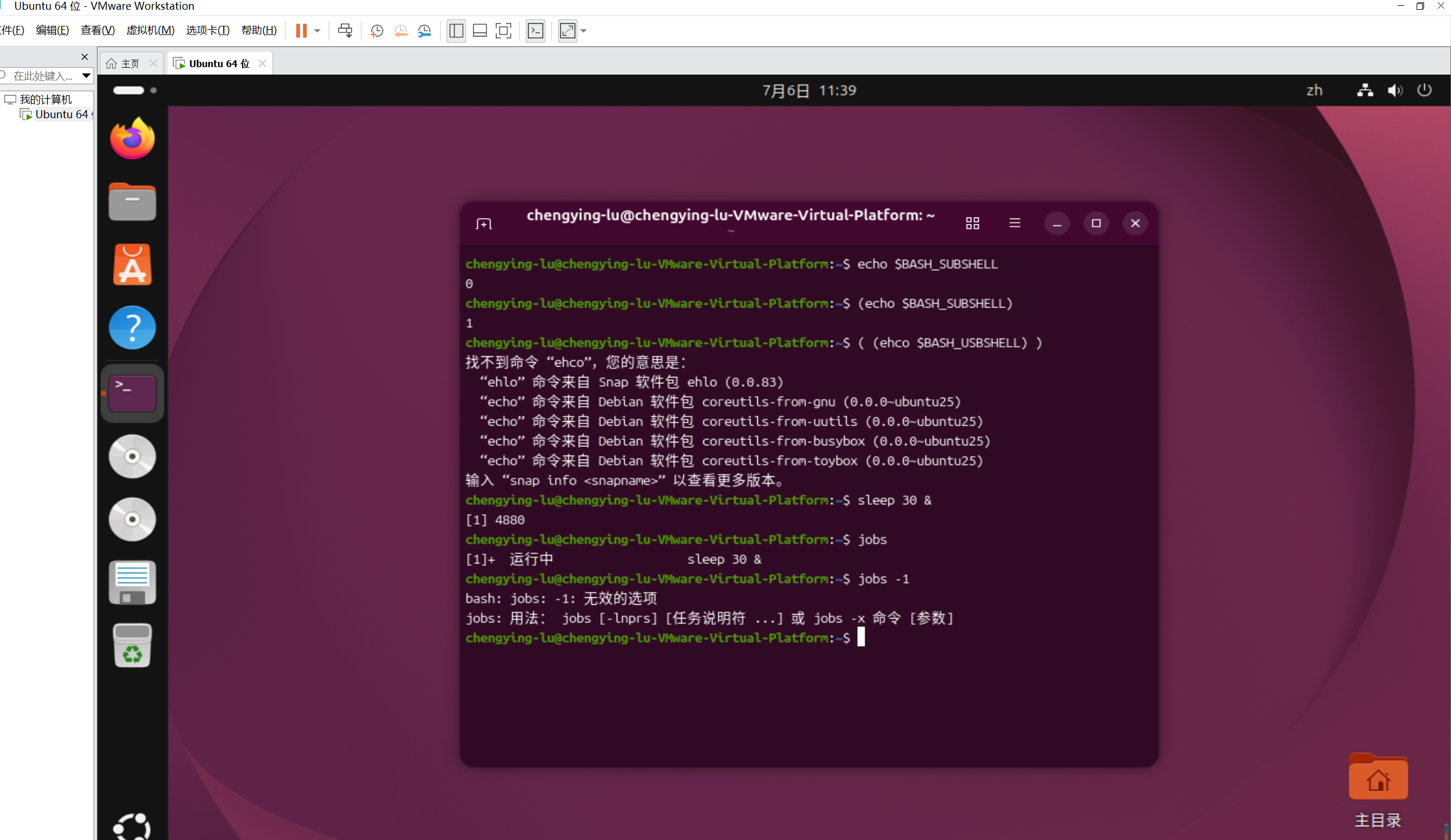Focus the Terminal icon in the dock
1451x840 pixels.
pyautogui.click(x=133, y=392)
